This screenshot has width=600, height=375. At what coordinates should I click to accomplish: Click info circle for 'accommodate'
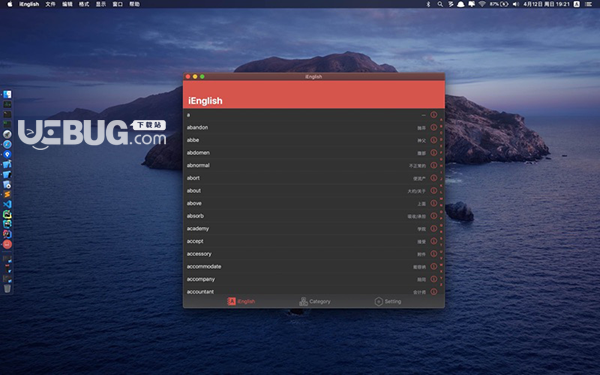coord(434,266)
